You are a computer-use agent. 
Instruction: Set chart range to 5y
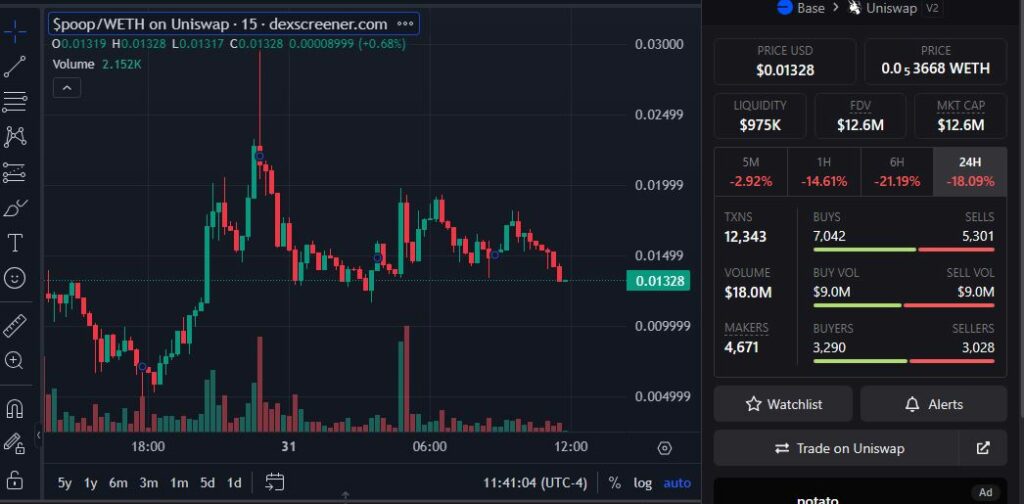pyautogui.click(x=65, y=483)
